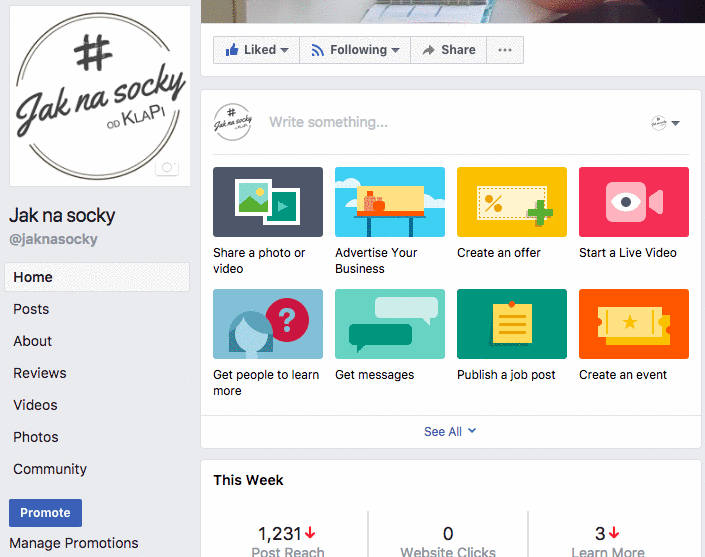This screenshot has width=705, height=557.
Task: Expand the Liked dropdown button
Action: [257, 50]
